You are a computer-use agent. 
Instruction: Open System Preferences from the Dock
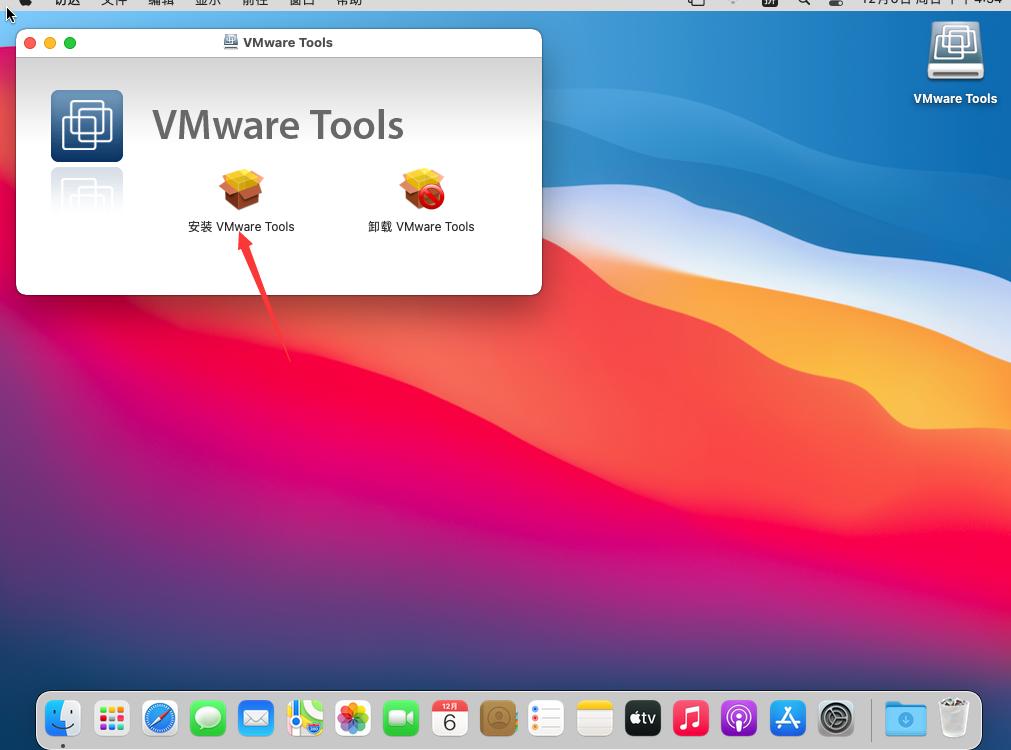[836, 717]
